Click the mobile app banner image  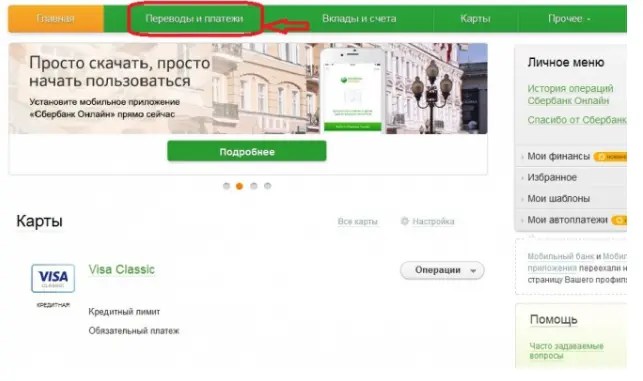point(248,89)
